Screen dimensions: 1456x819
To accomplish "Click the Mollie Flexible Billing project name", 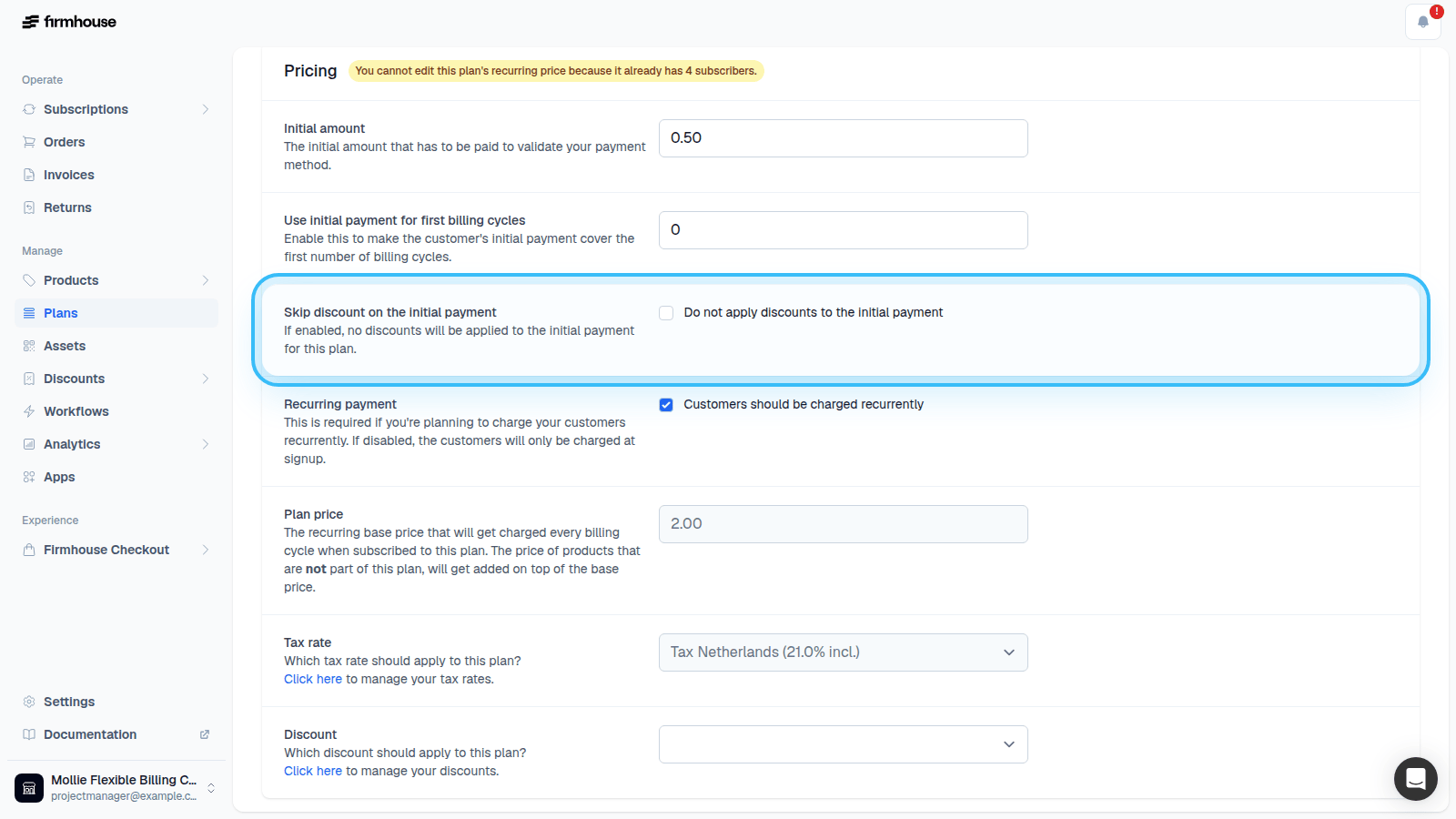I will click(124, 780).
